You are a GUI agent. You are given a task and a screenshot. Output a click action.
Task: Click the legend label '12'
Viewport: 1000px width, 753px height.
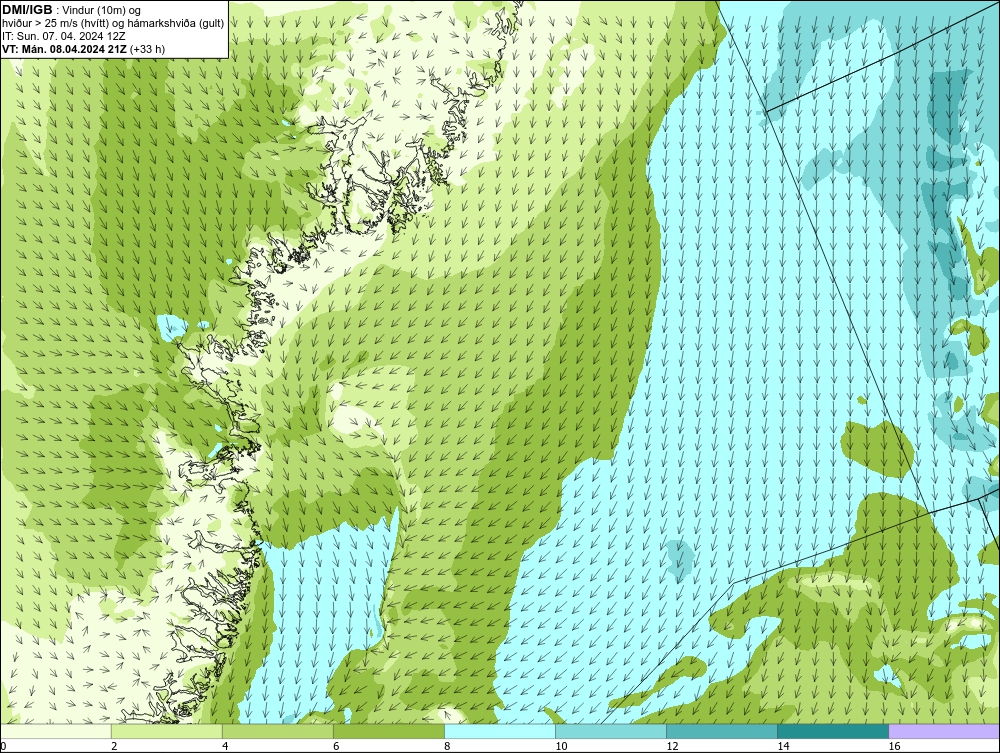672,746
